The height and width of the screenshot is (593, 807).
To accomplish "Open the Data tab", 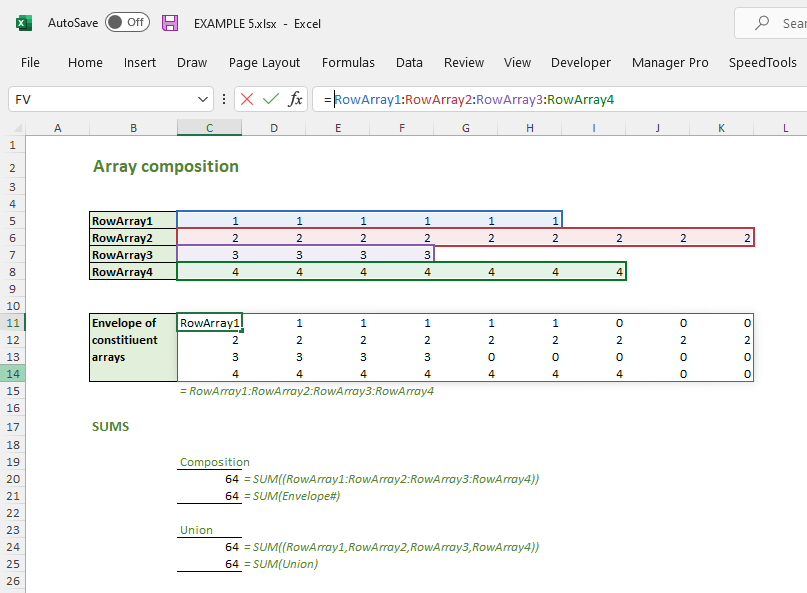I will pyautogui.click(x=409, y=62).
